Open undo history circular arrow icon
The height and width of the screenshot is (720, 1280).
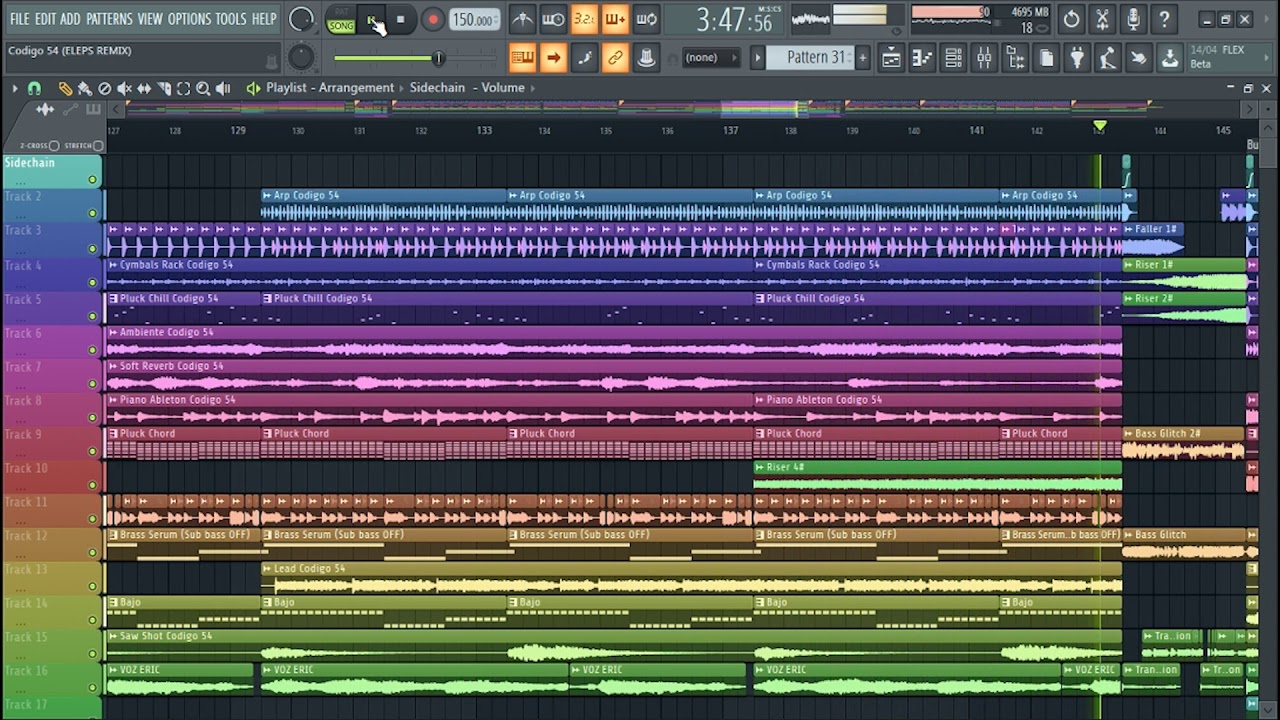pyautogui.click(x=1071, y=19)
